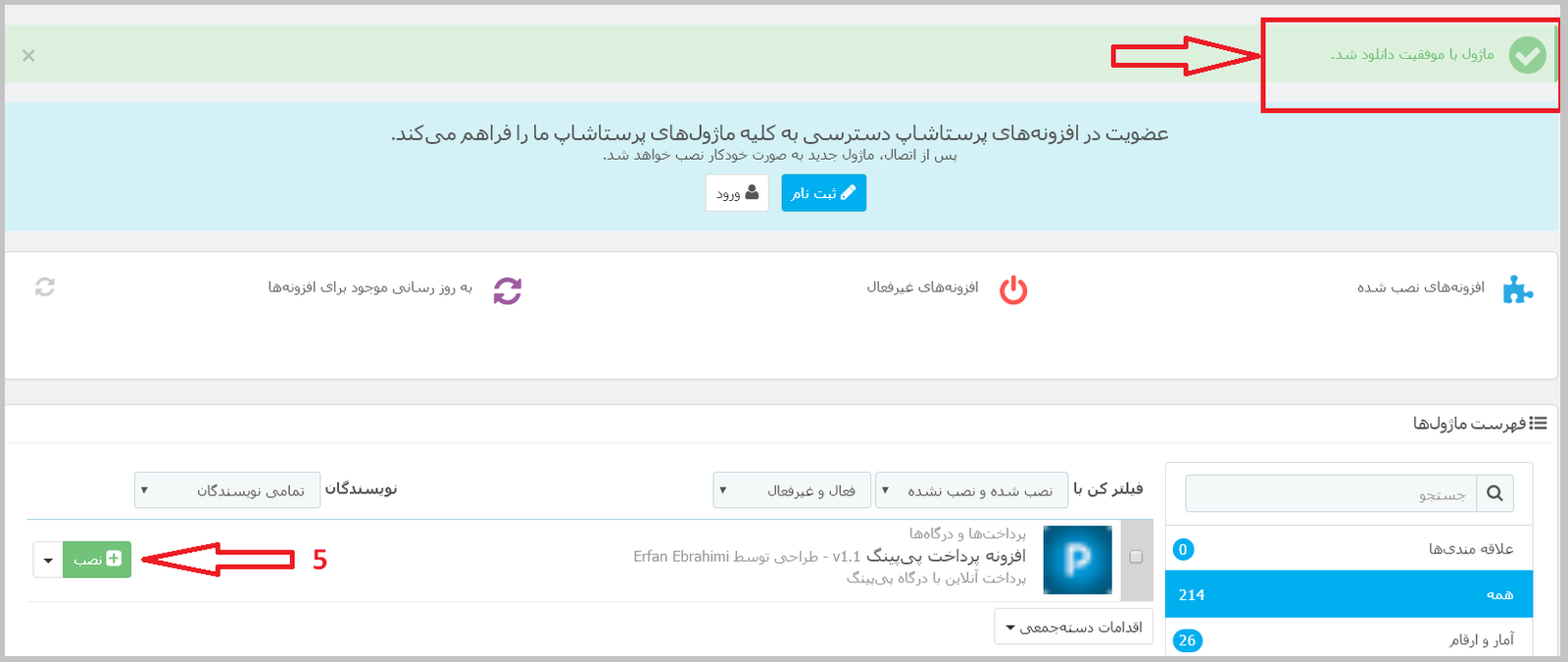Click the 0 count badge for علاقه مندی‌ها
The width and height of the screenshot is (1568, 662).
pyautogui.click(x=1183, y=549)
